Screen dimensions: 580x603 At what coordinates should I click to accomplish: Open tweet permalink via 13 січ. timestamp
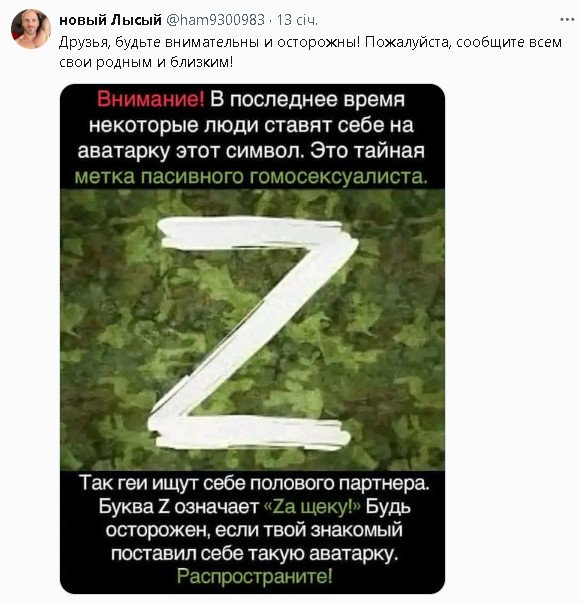pos(297,20)
